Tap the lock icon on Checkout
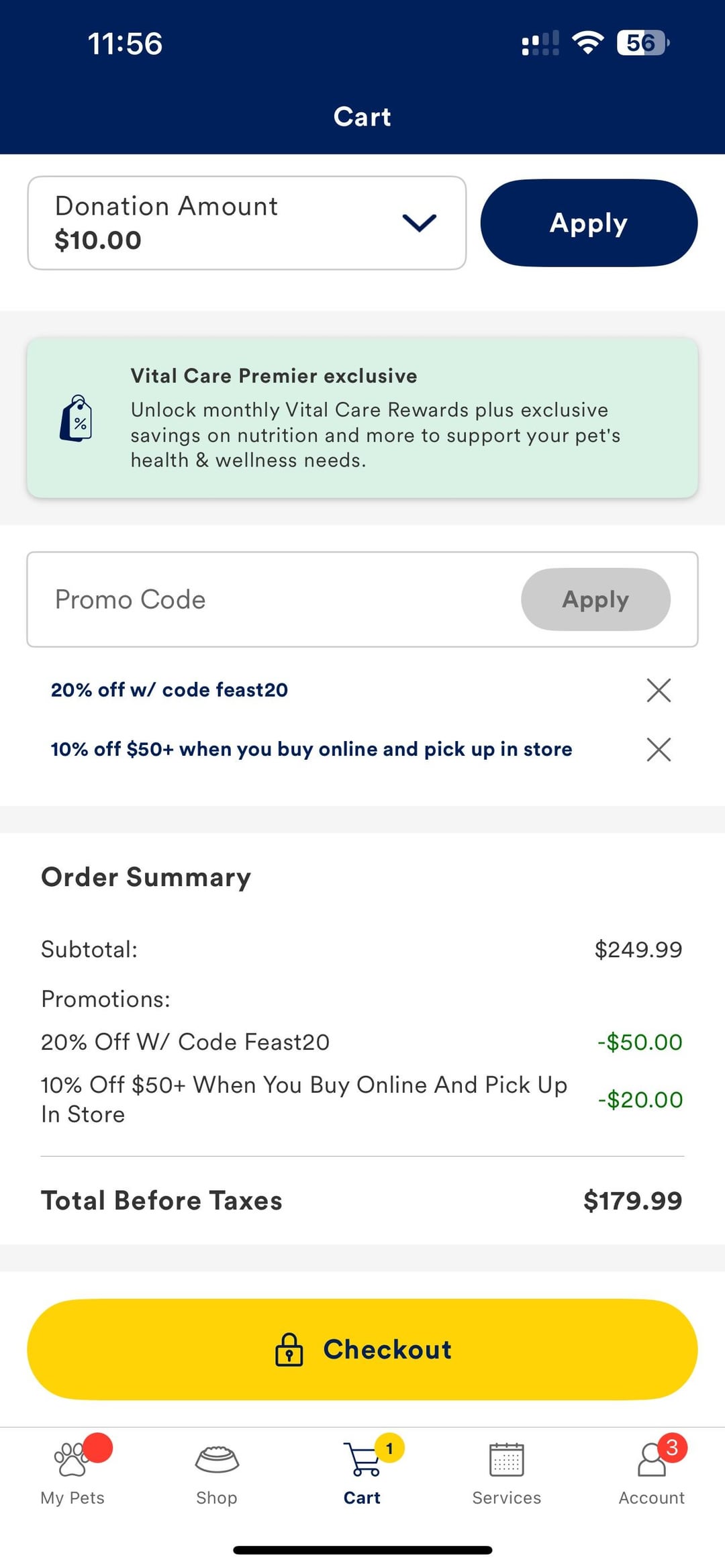Viewport: 725px width, 1568px height. (x=289, y=1349)
